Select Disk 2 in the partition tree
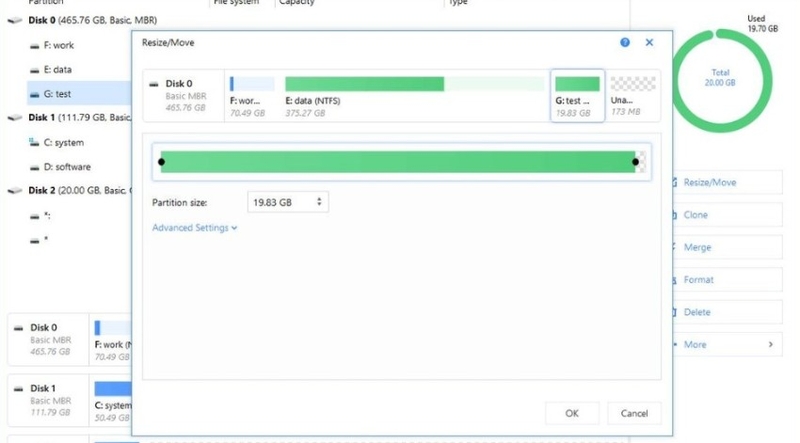Screen dimensions: 800x443 [x=79, y=190]
